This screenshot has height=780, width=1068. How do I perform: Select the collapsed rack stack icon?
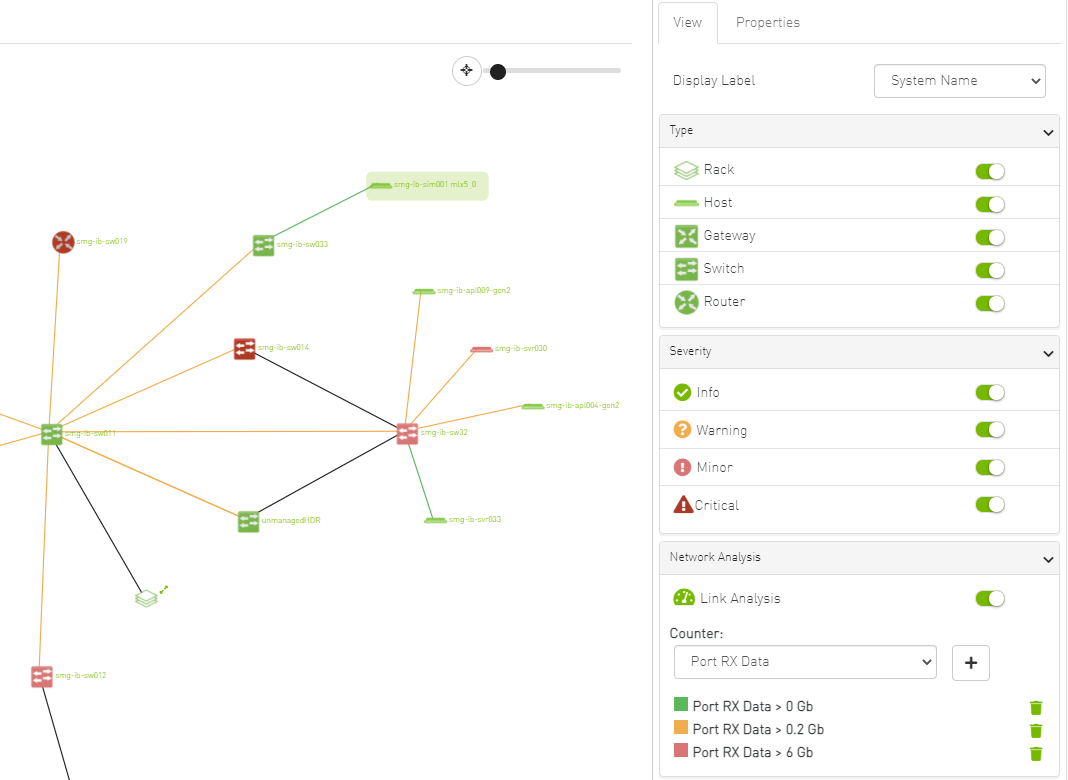click(146, 597)
